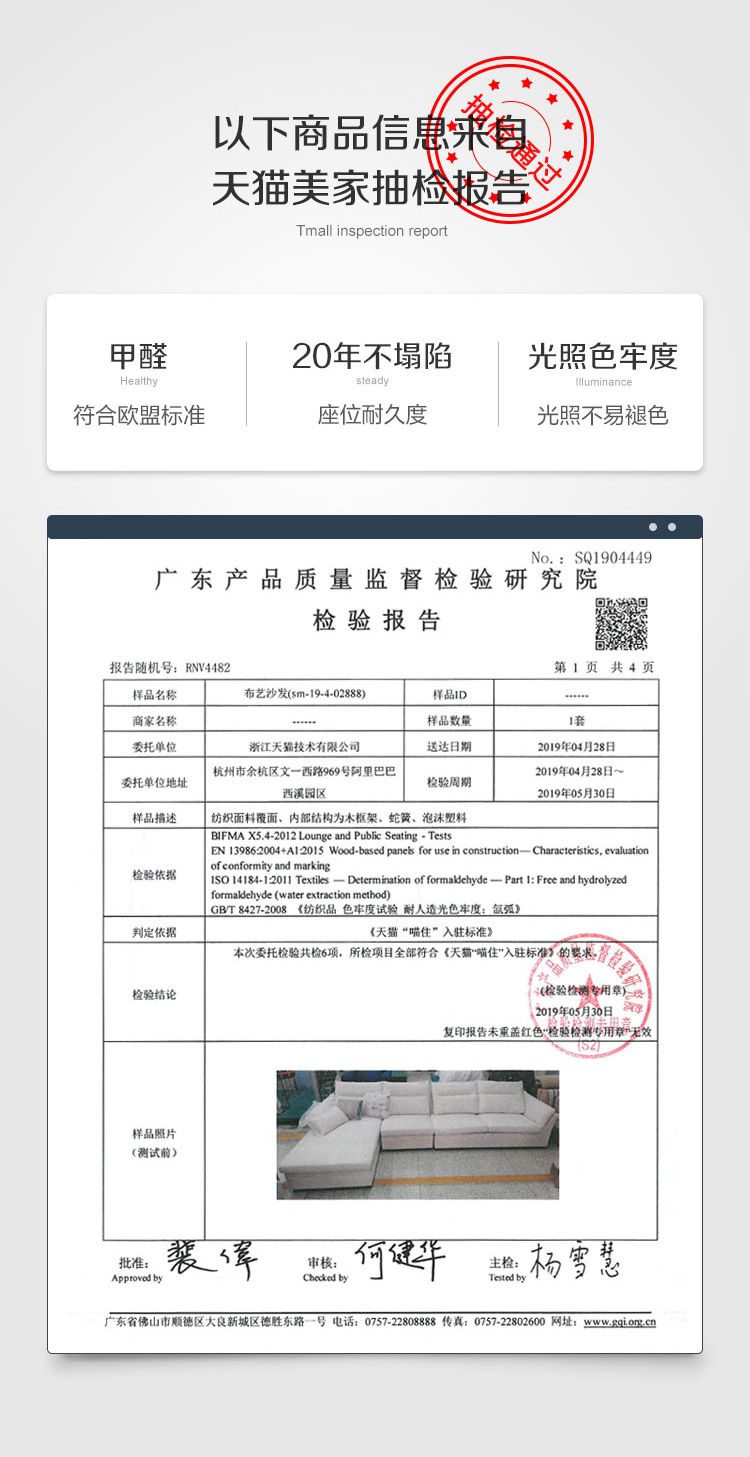750x1457 pixels.
Task: Click the 检验报告 heading
Action: (376, 620)
